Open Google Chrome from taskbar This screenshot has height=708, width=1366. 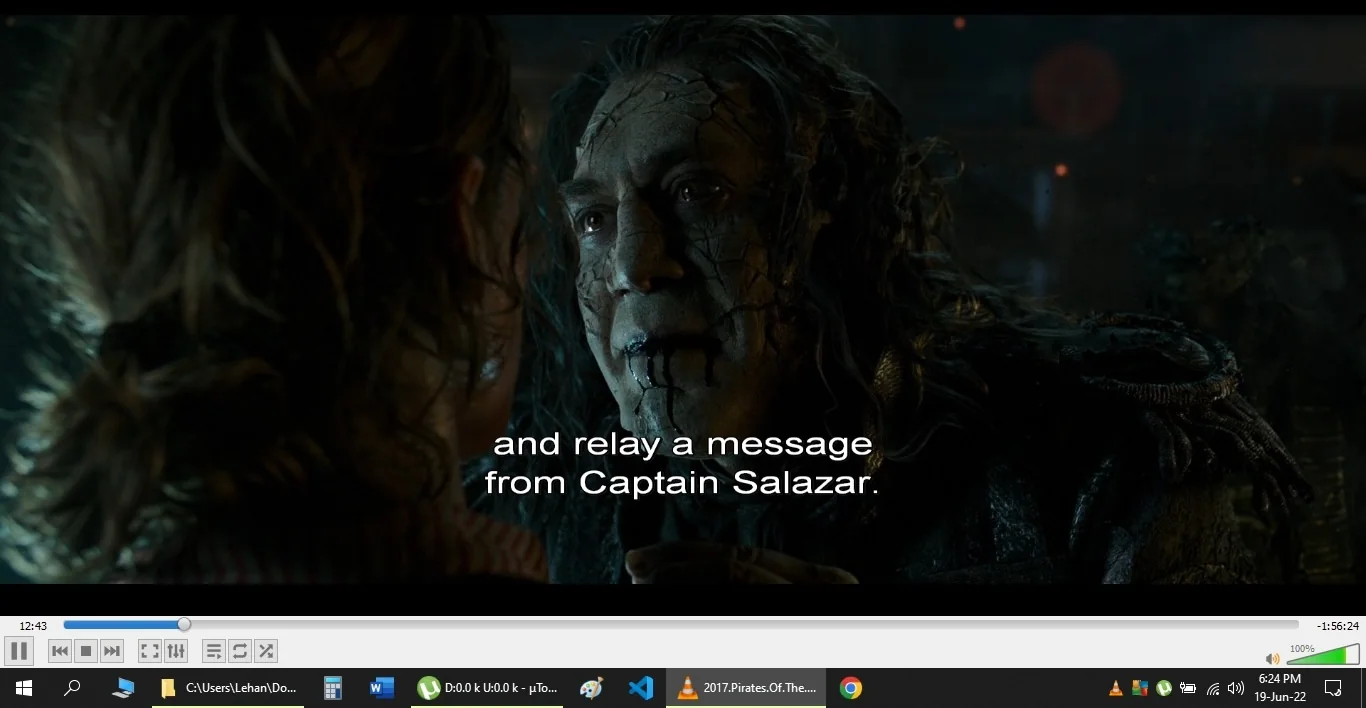(x=851, y=688)
